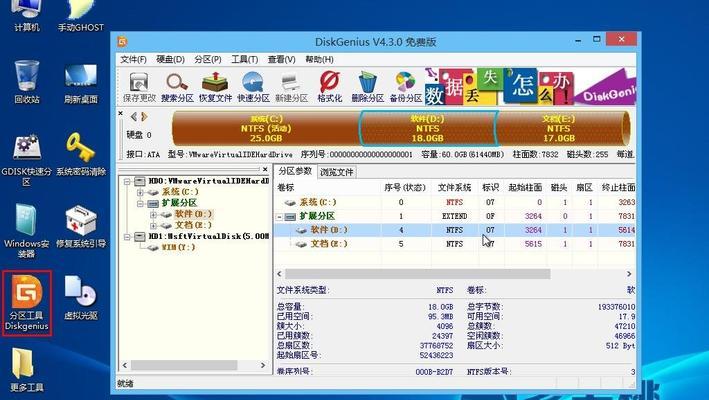Click right arrow of tree panel scrollbar
709x400 pixels.
click(263, 365)
